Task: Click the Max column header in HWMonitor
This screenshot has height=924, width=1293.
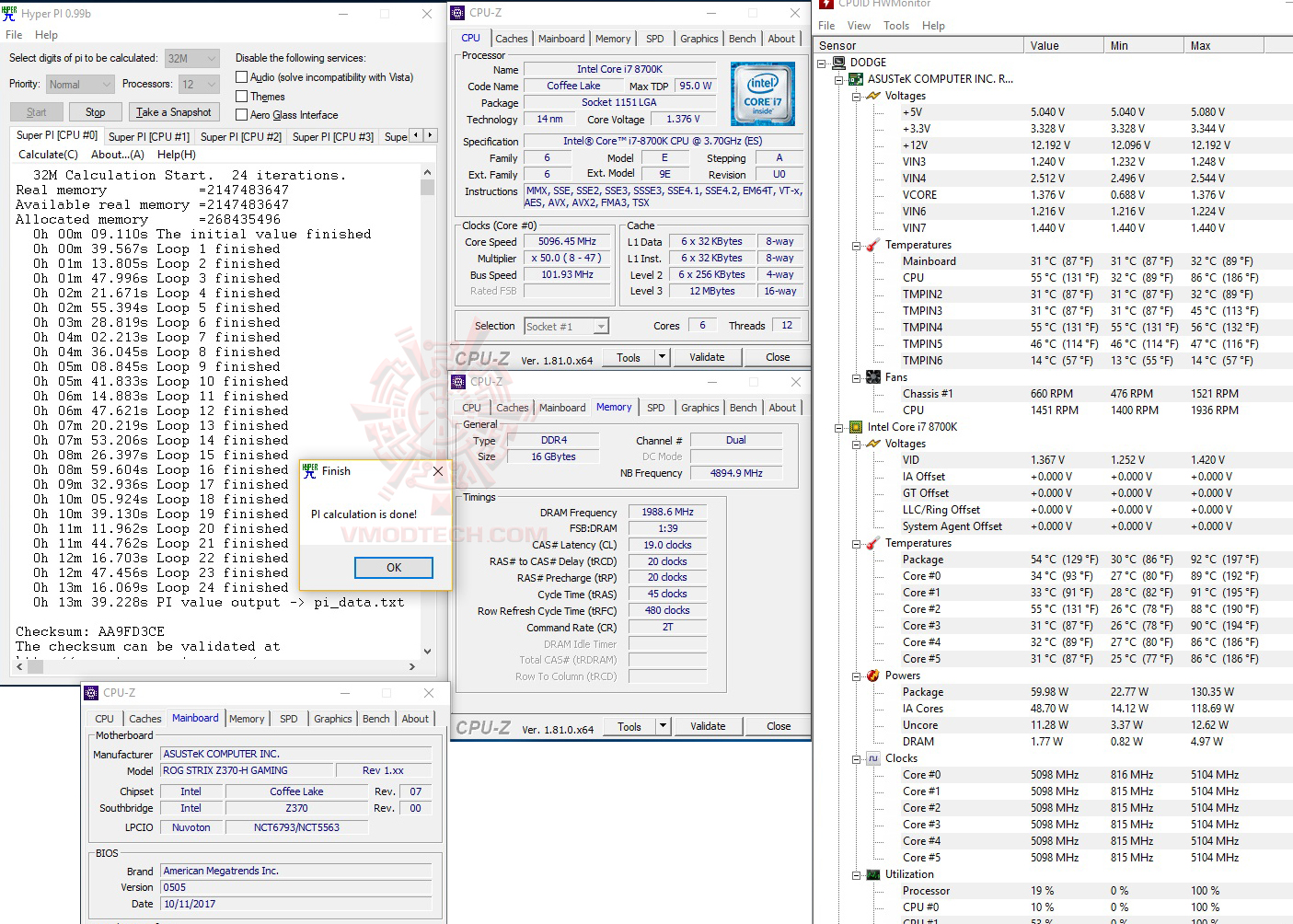Action: click(1224, 45)
